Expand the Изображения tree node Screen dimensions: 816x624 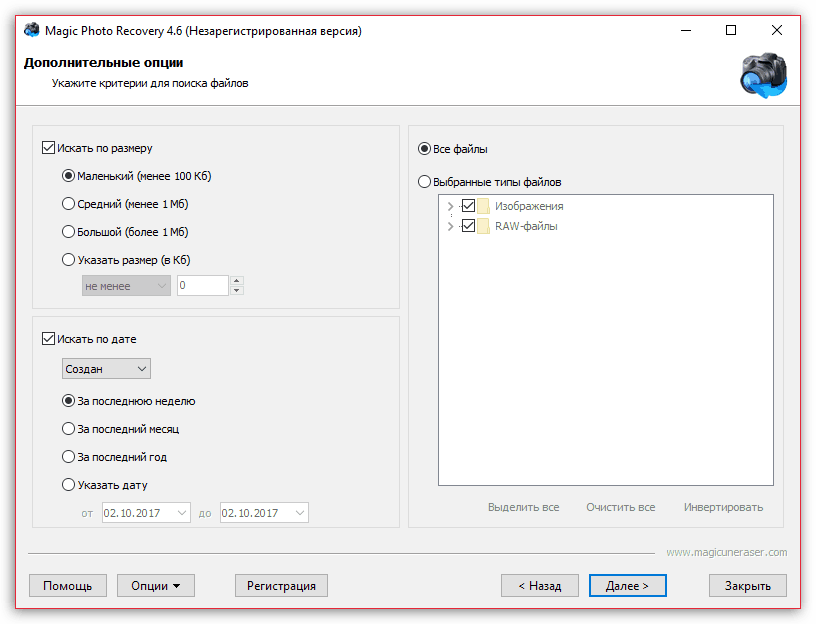pyautogui.click(x=450, y=206)
